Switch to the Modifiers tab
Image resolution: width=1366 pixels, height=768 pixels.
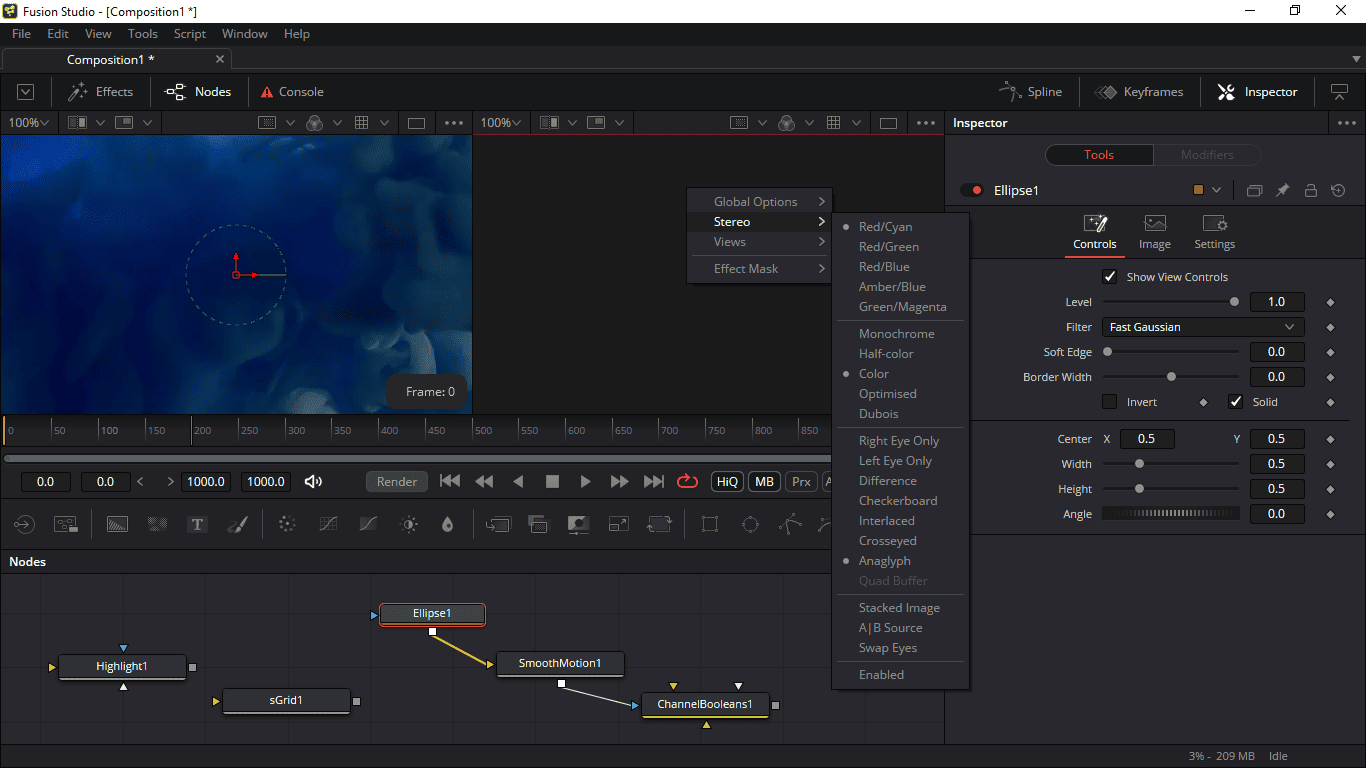(x=1207, y=155)
